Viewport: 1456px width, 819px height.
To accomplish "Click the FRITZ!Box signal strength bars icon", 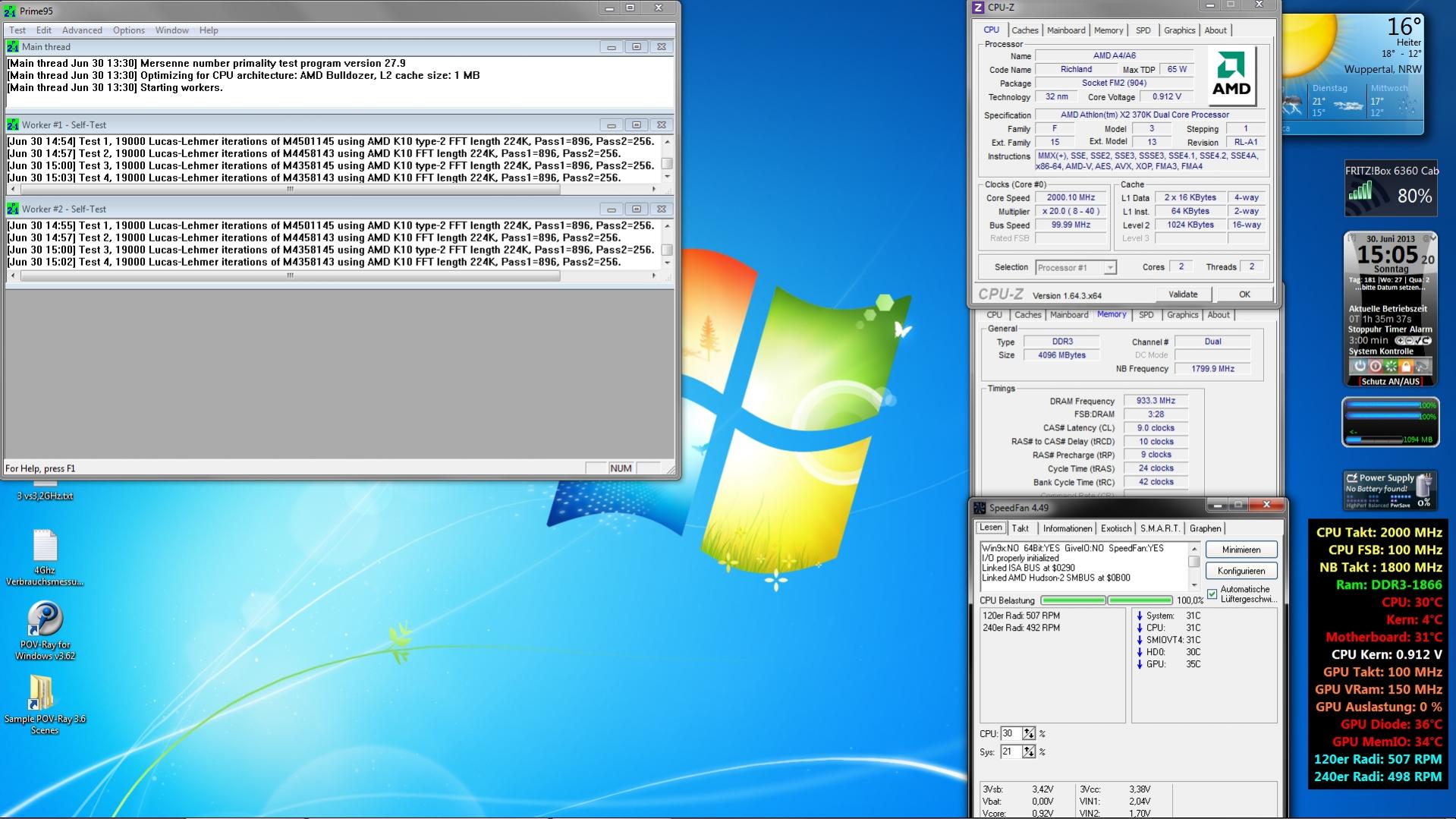I will pos(1360,192).
